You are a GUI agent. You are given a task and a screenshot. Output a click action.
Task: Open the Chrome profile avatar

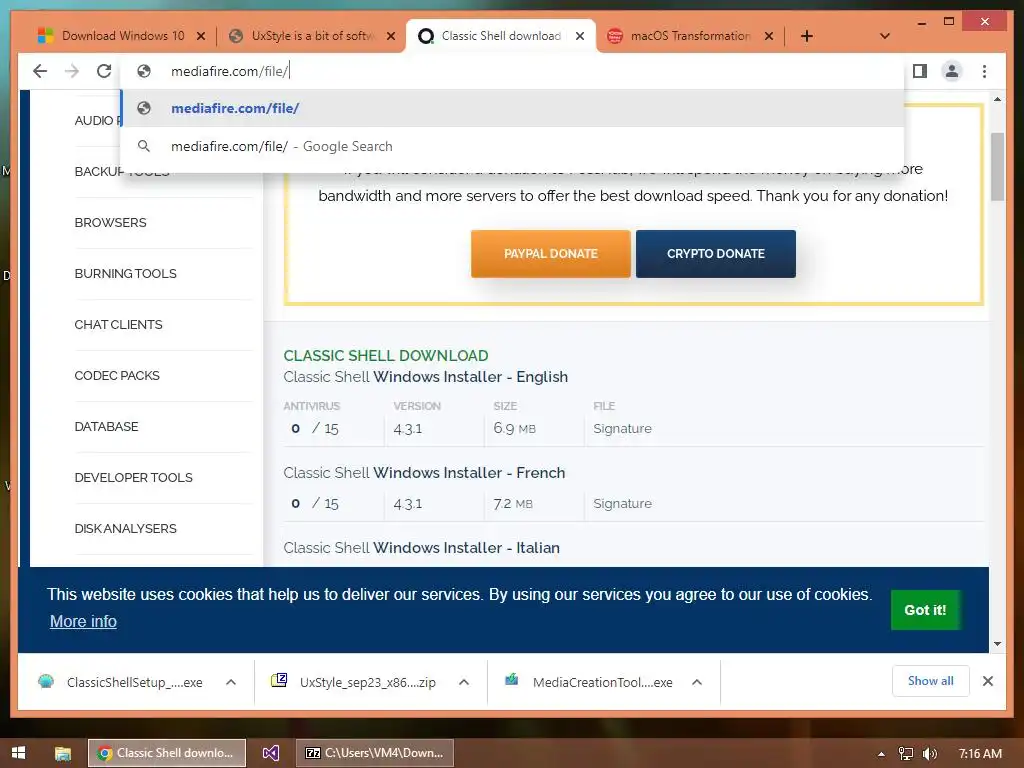coord(952,71)
